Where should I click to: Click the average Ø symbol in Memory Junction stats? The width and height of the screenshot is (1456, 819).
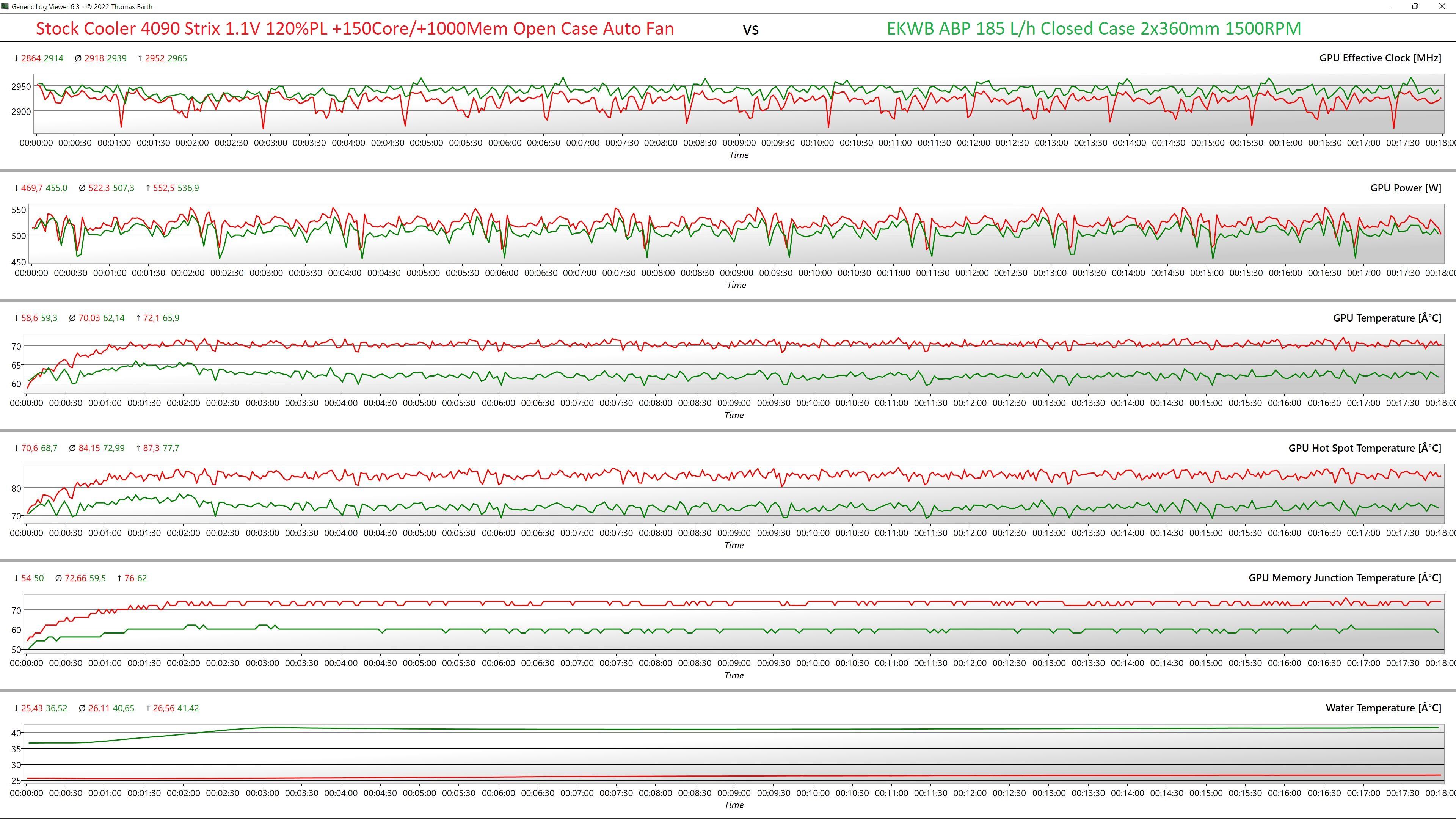click(x=59, y=578)
